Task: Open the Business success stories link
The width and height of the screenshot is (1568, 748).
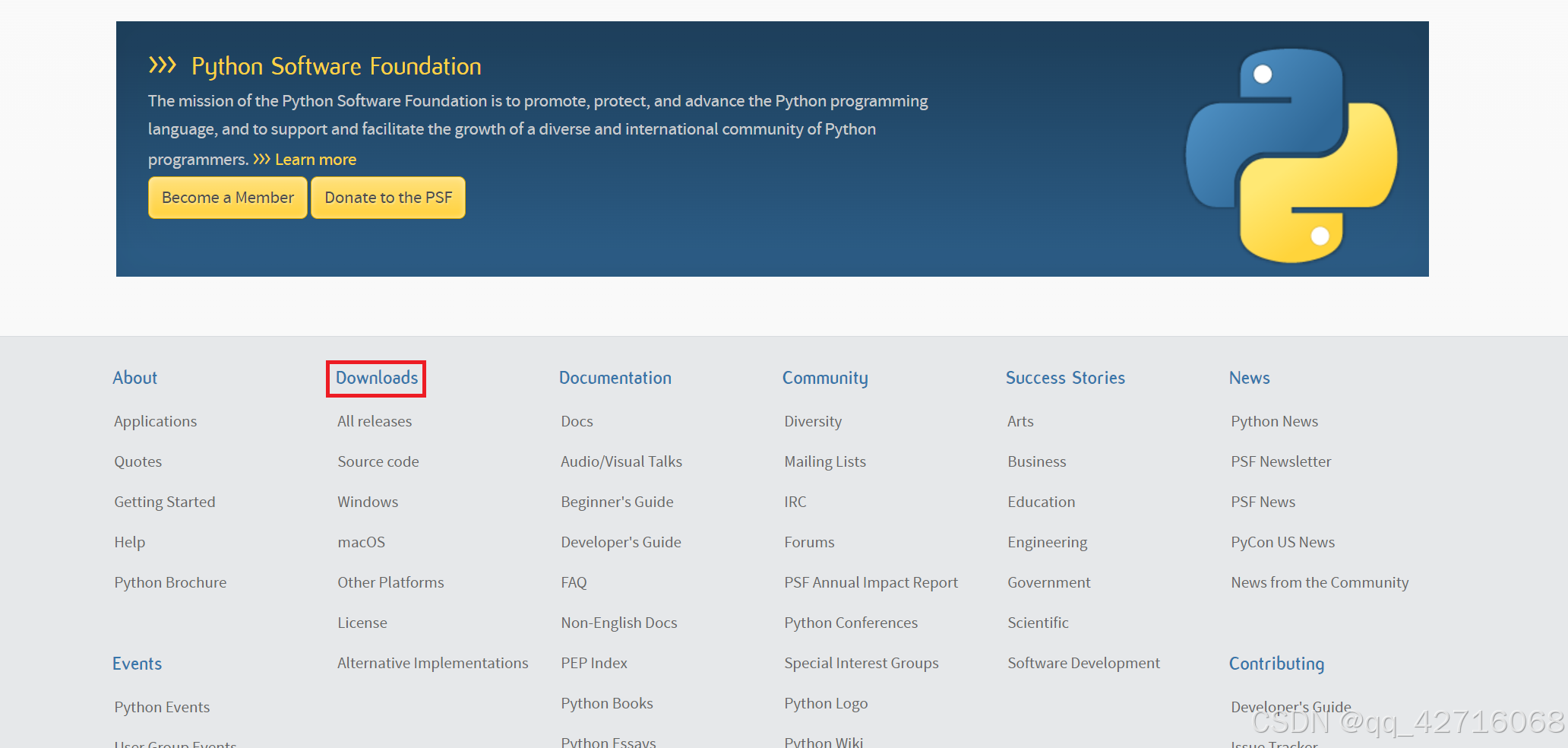Action: [1037, 461]
